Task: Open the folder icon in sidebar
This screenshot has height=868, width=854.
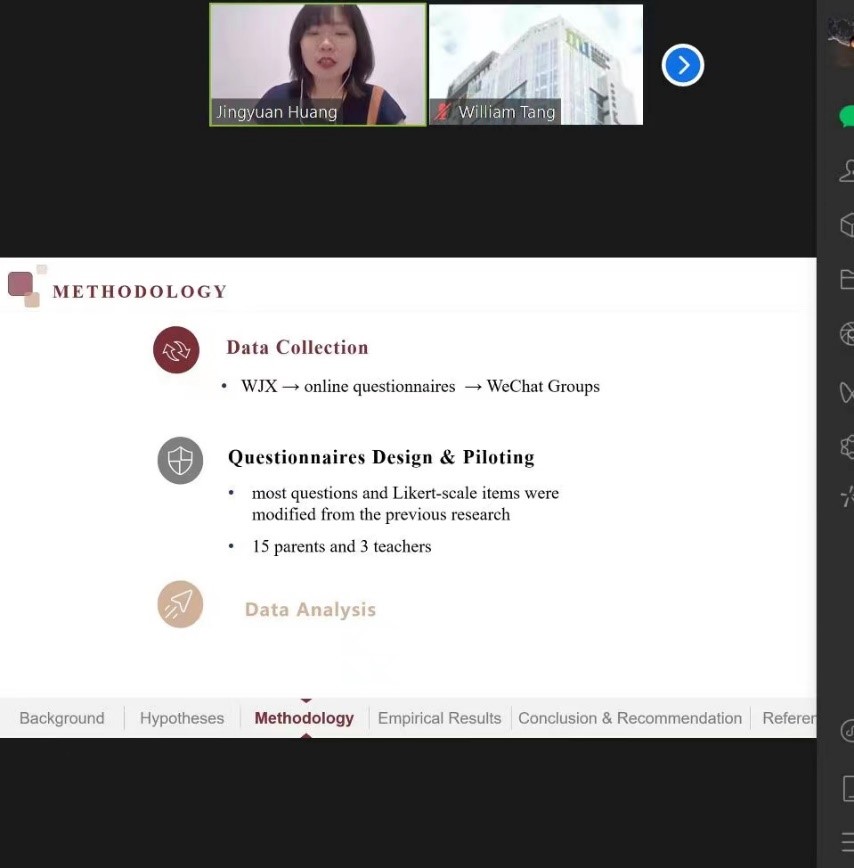Action: click(x=847, y=280)
